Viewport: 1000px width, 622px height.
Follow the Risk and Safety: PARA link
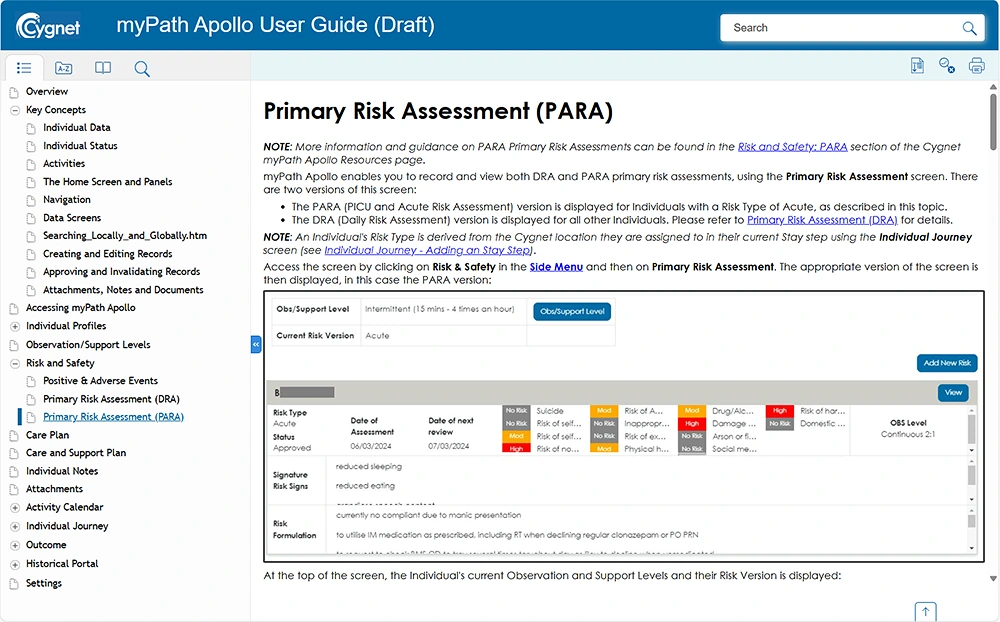[792, 147]
